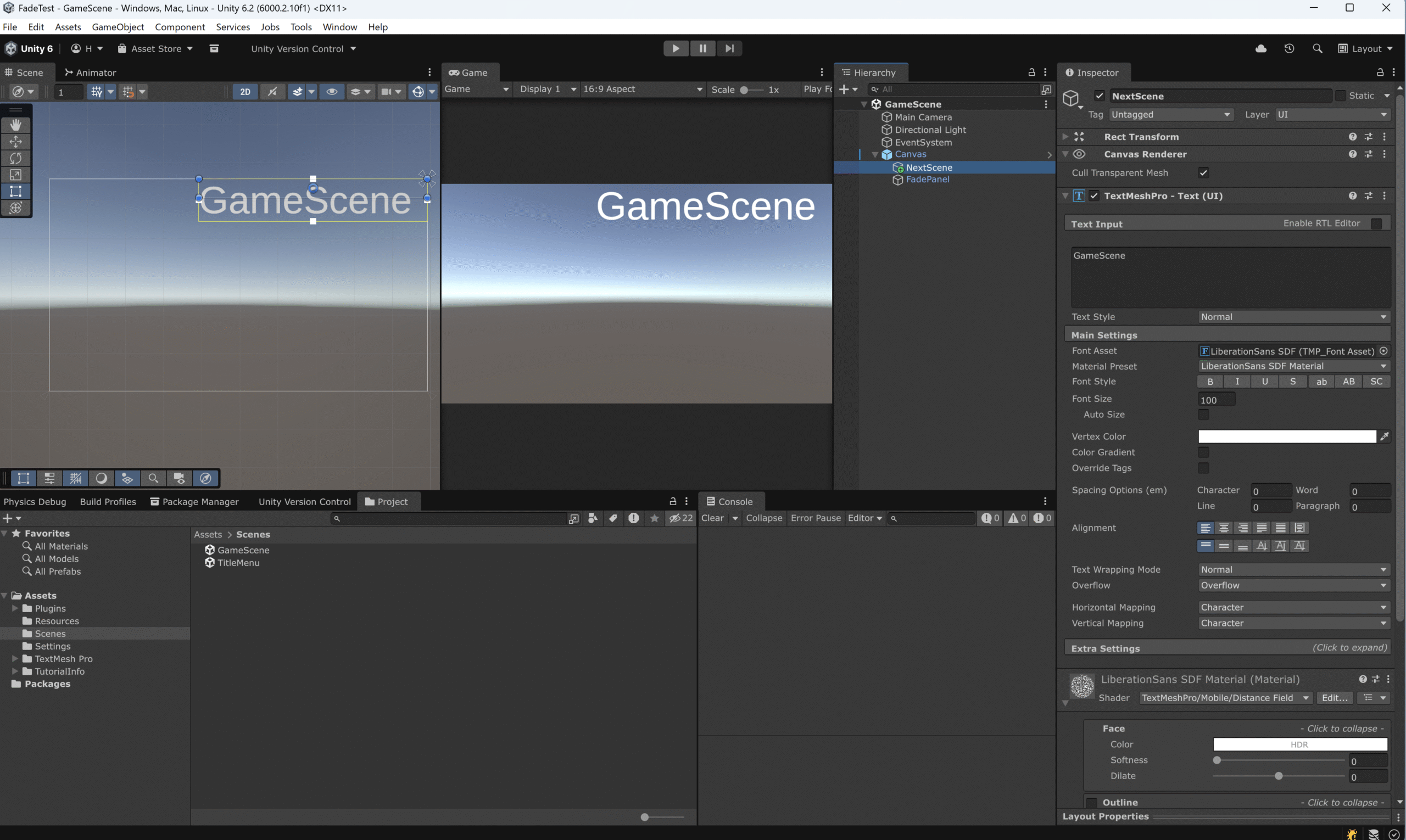The height and width of the screenshot is (840, 1406).
Task: Toggle Cull Transparent Mesh checkbox
Action: (x=1203, y=172)
